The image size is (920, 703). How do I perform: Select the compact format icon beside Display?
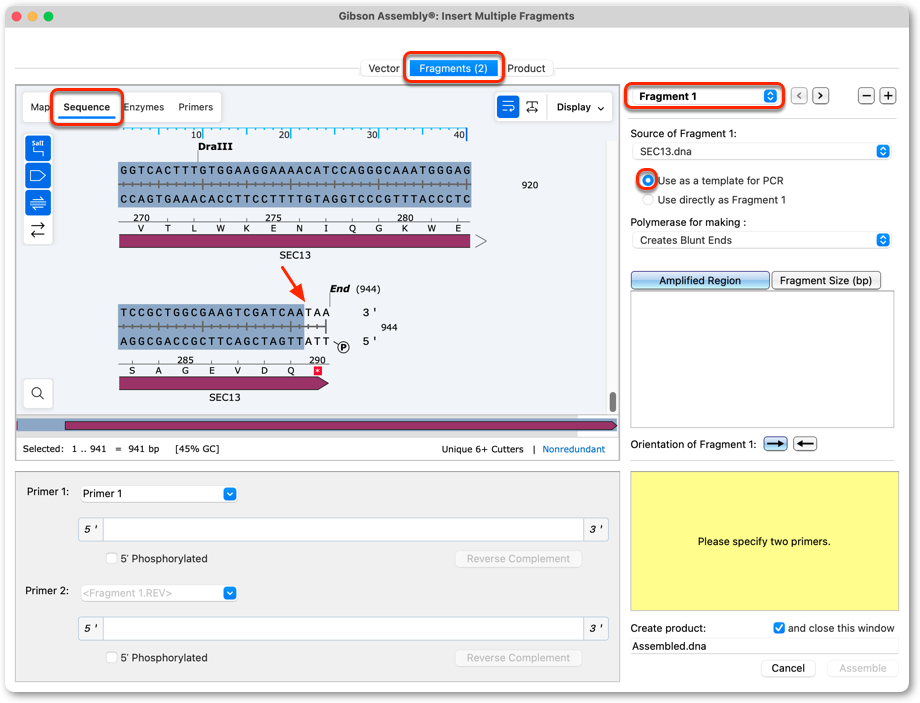tap(532, 107)
